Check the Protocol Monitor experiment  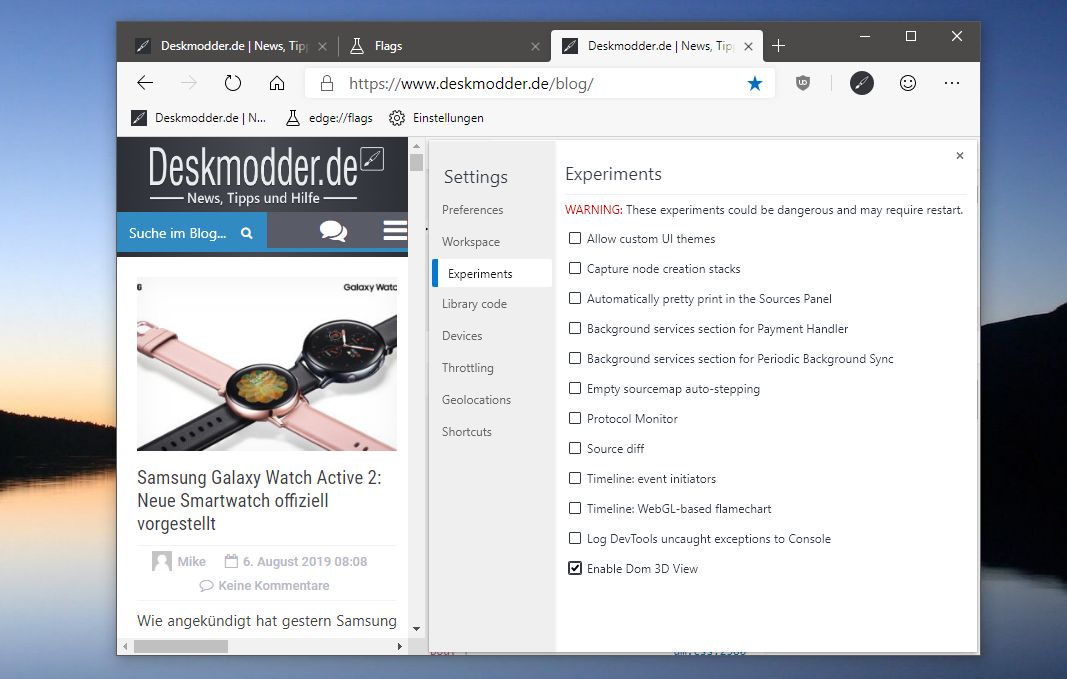point(575,418)
